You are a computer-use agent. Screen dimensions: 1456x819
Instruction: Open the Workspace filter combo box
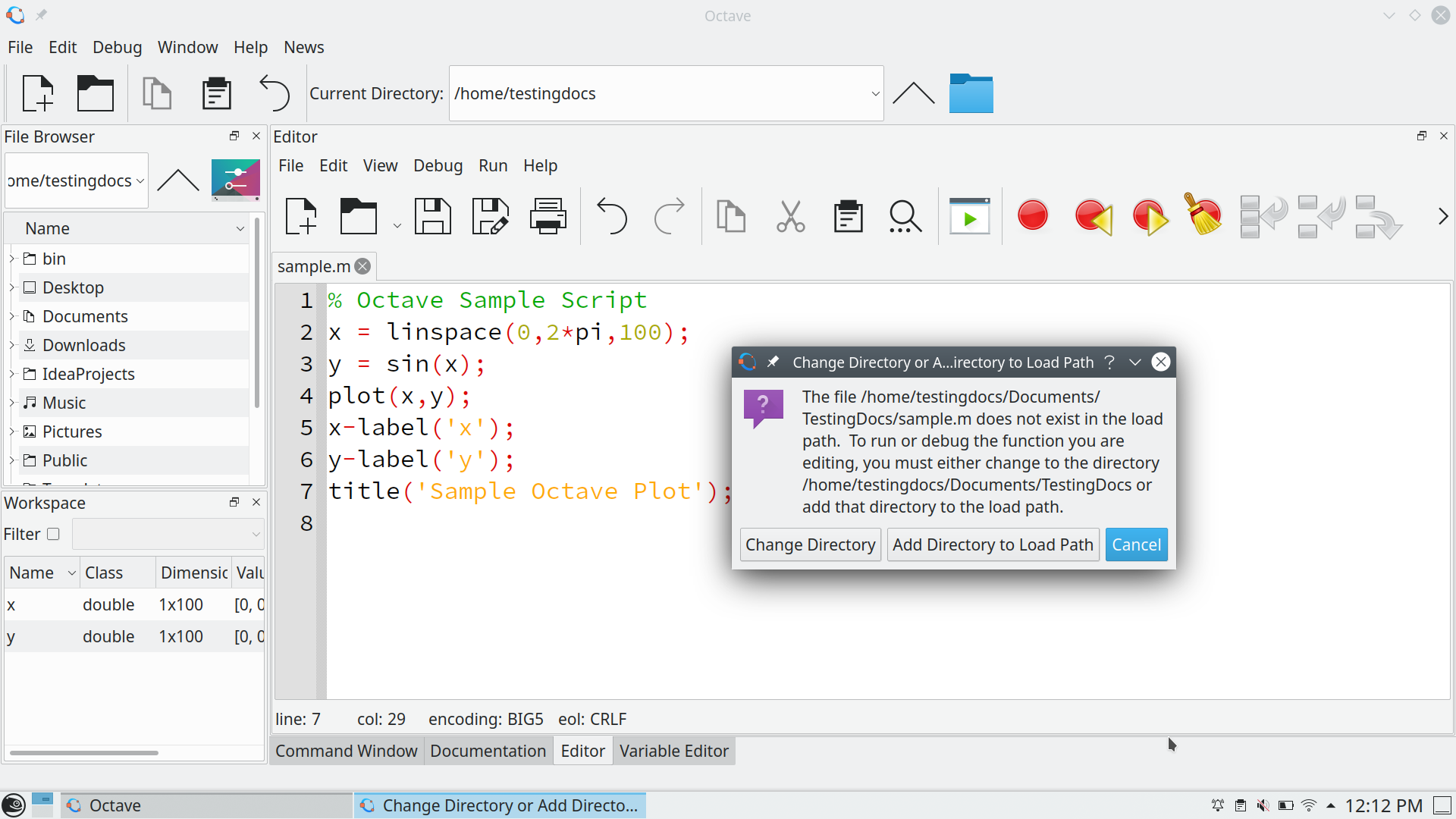click(168, 534)
